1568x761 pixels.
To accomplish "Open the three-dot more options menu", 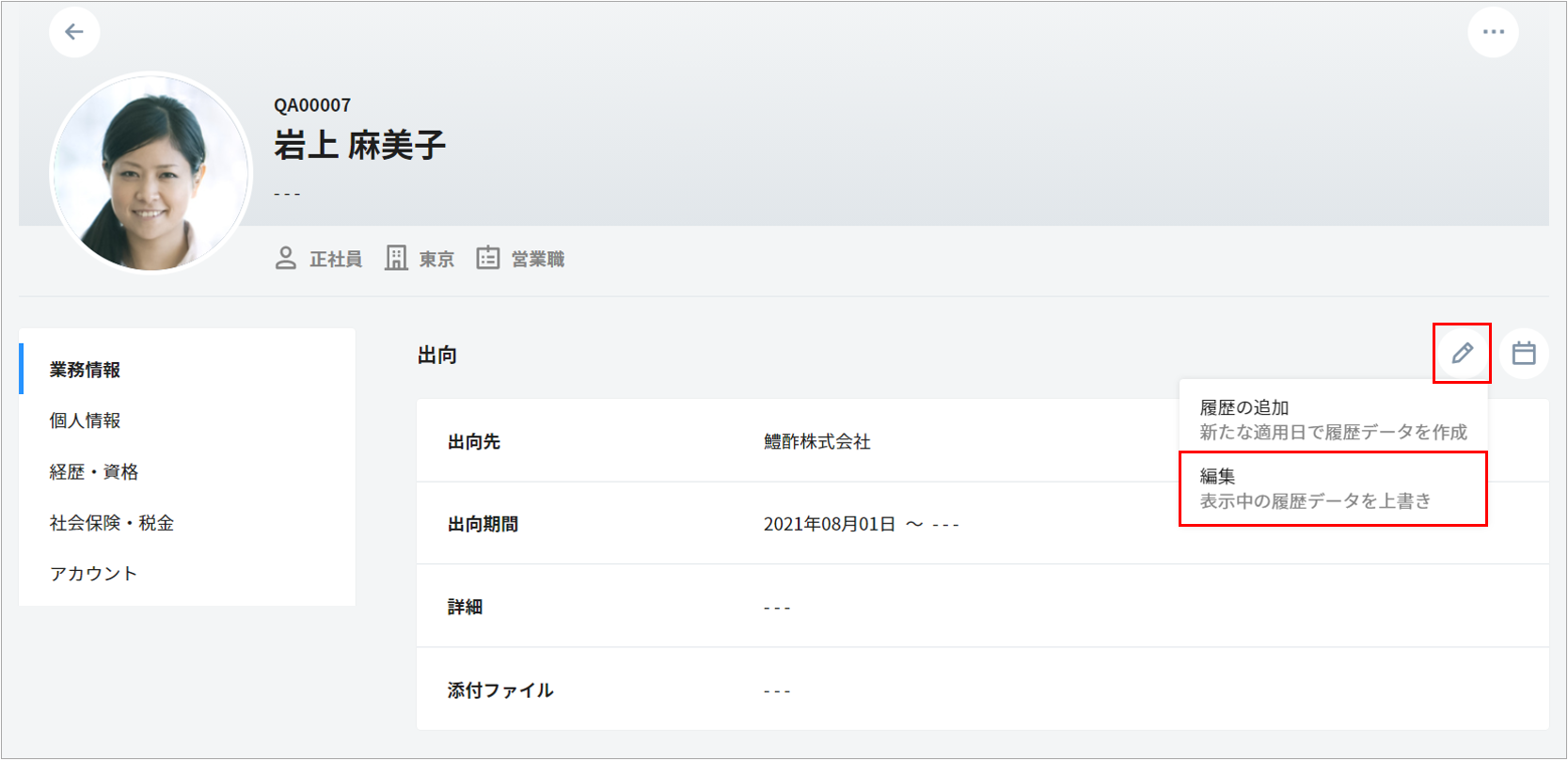I will pyautogui.click(x=1493, y=32).
